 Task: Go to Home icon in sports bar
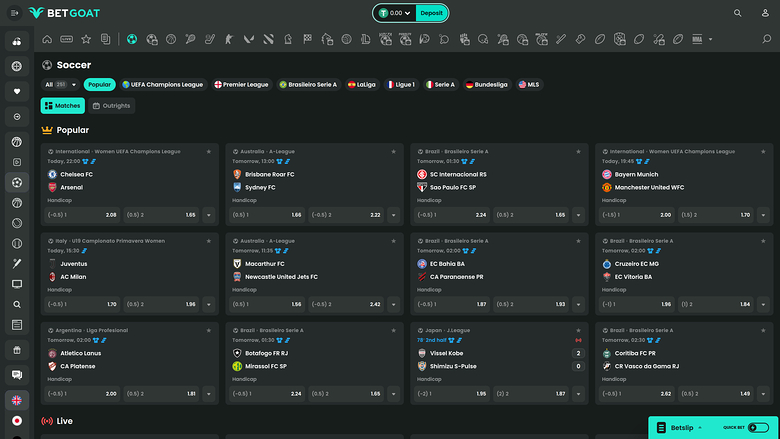click(x=47, y=39)
